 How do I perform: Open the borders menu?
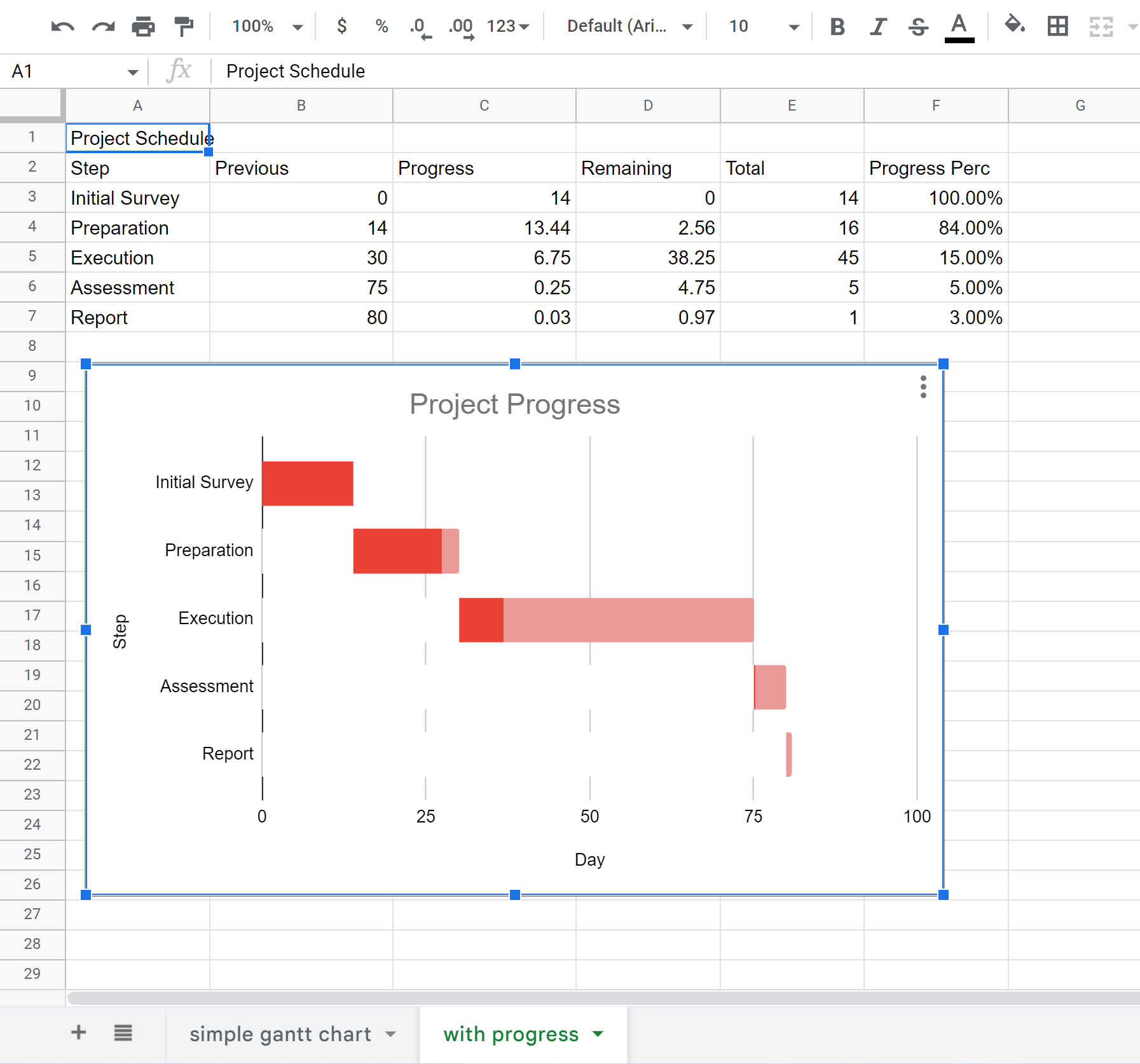[x=1058, y=26]
